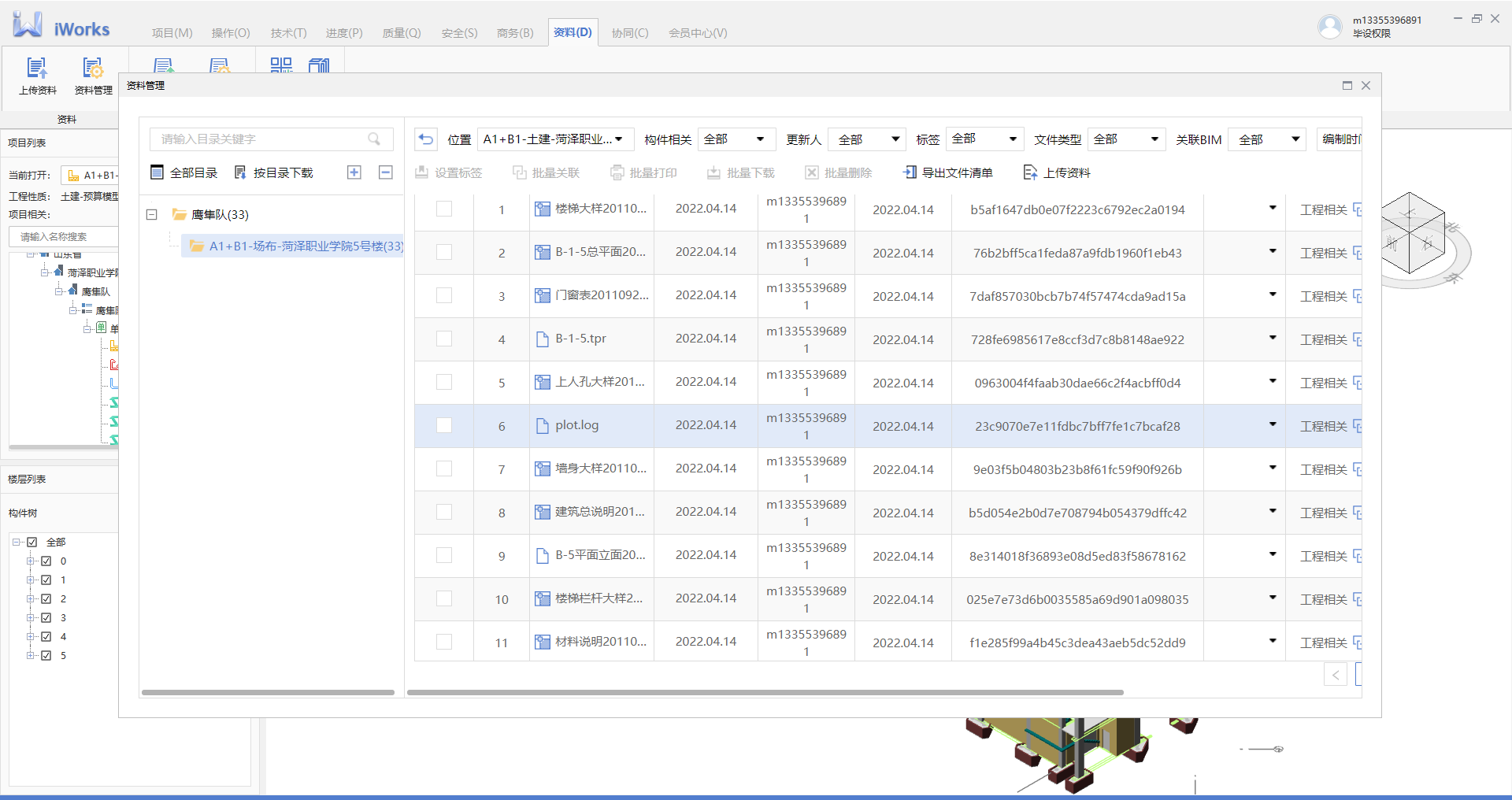Viewport: 1512px width, 800px height.
Task: Click the previous page arrow in pager
Action: 1336,675
